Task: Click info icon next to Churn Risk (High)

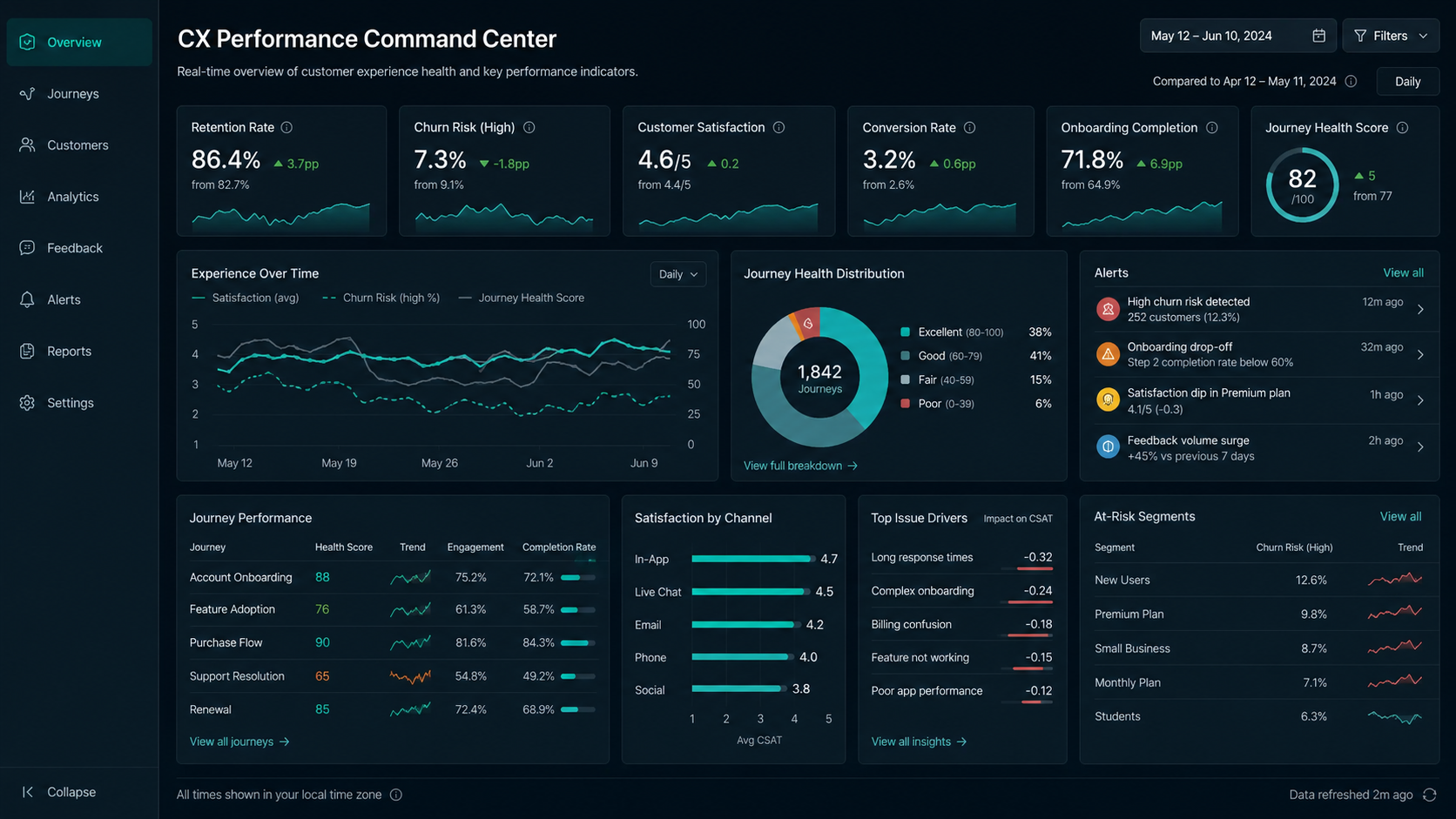Action: [529, 127]
